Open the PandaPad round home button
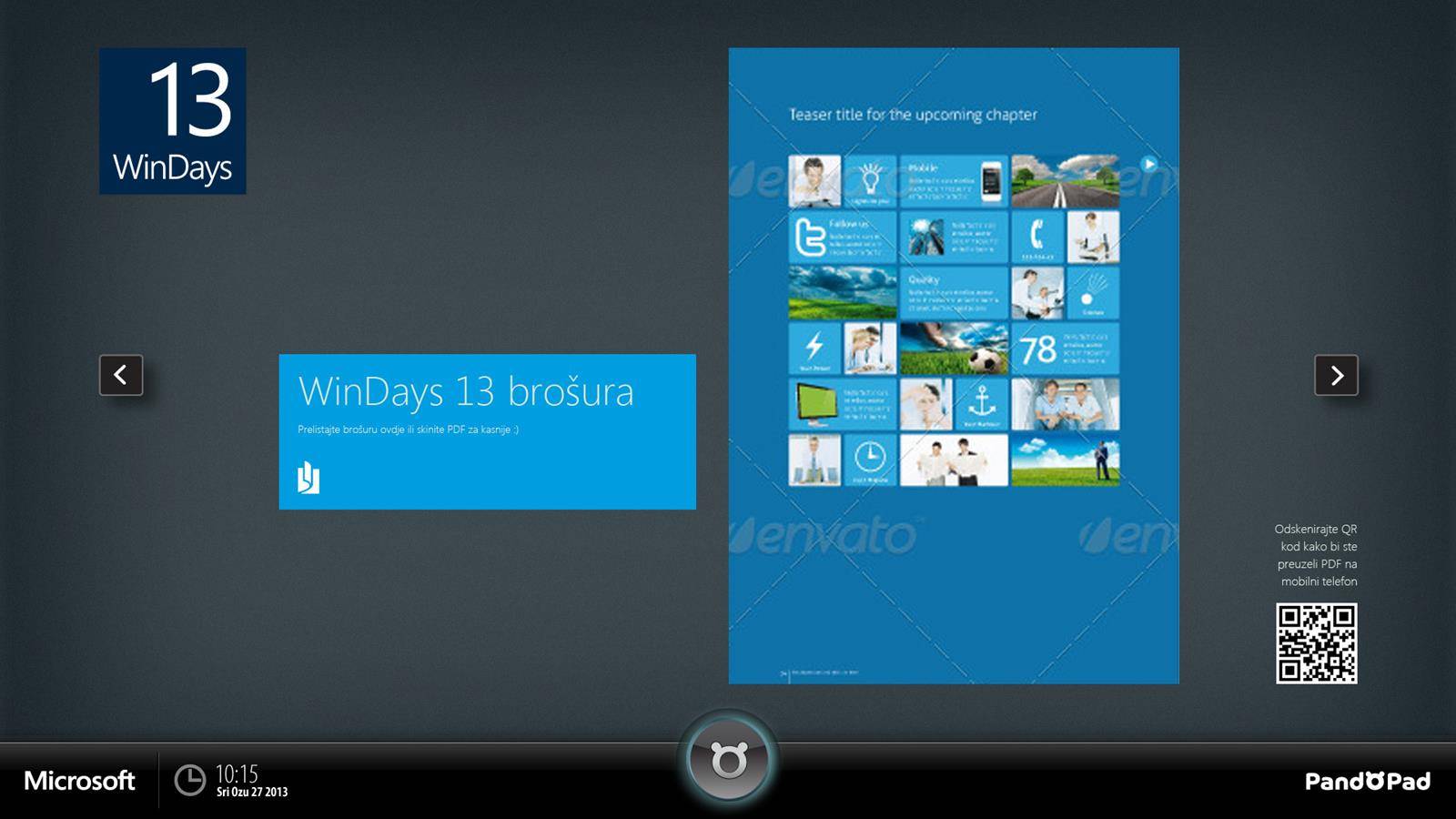Viewport: 1456px width, 819px height. 728,760
